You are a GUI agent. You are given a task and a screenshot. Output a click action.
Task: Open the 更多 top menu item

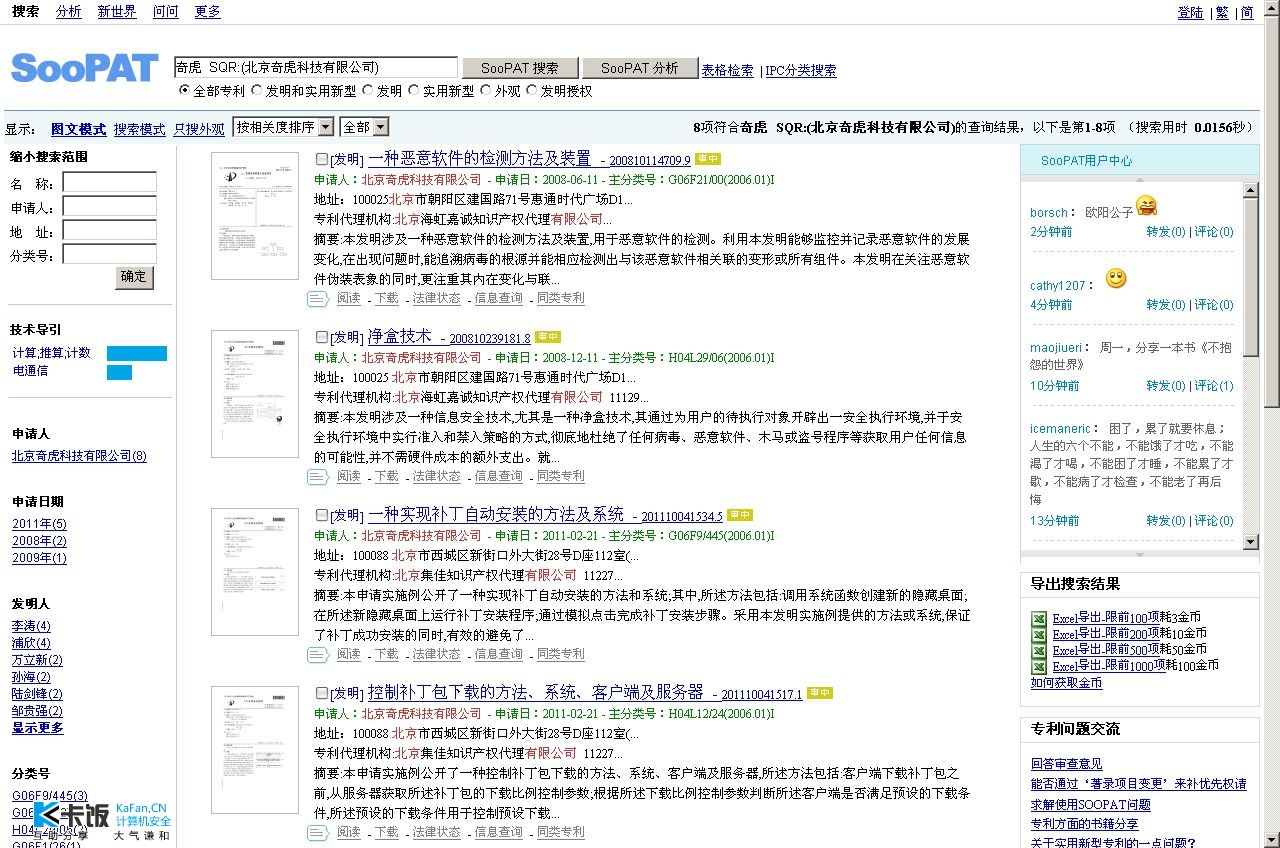[208, 12]
